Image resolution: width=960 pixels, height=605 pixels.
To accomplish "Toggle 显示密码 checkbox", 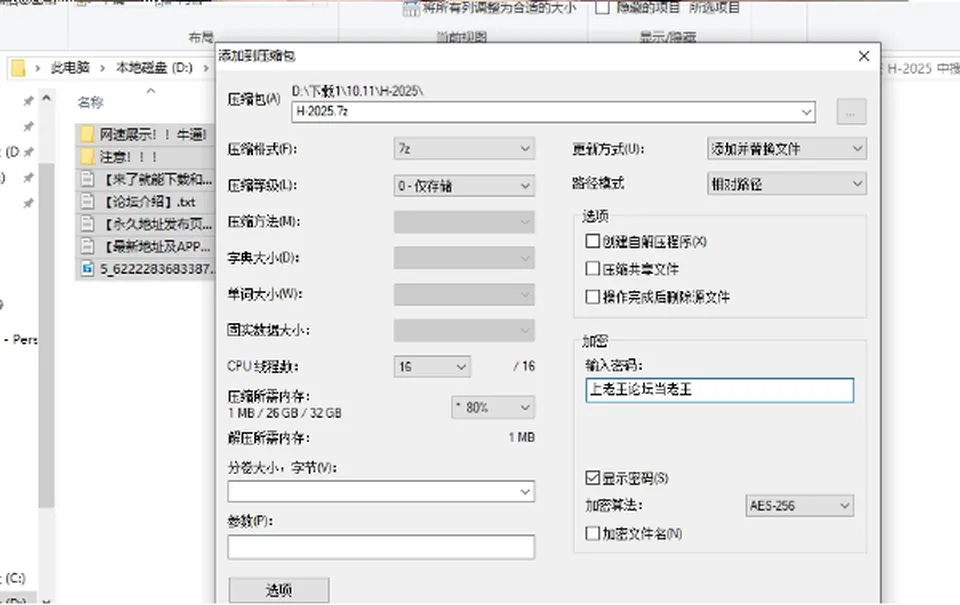I will 592,478.
